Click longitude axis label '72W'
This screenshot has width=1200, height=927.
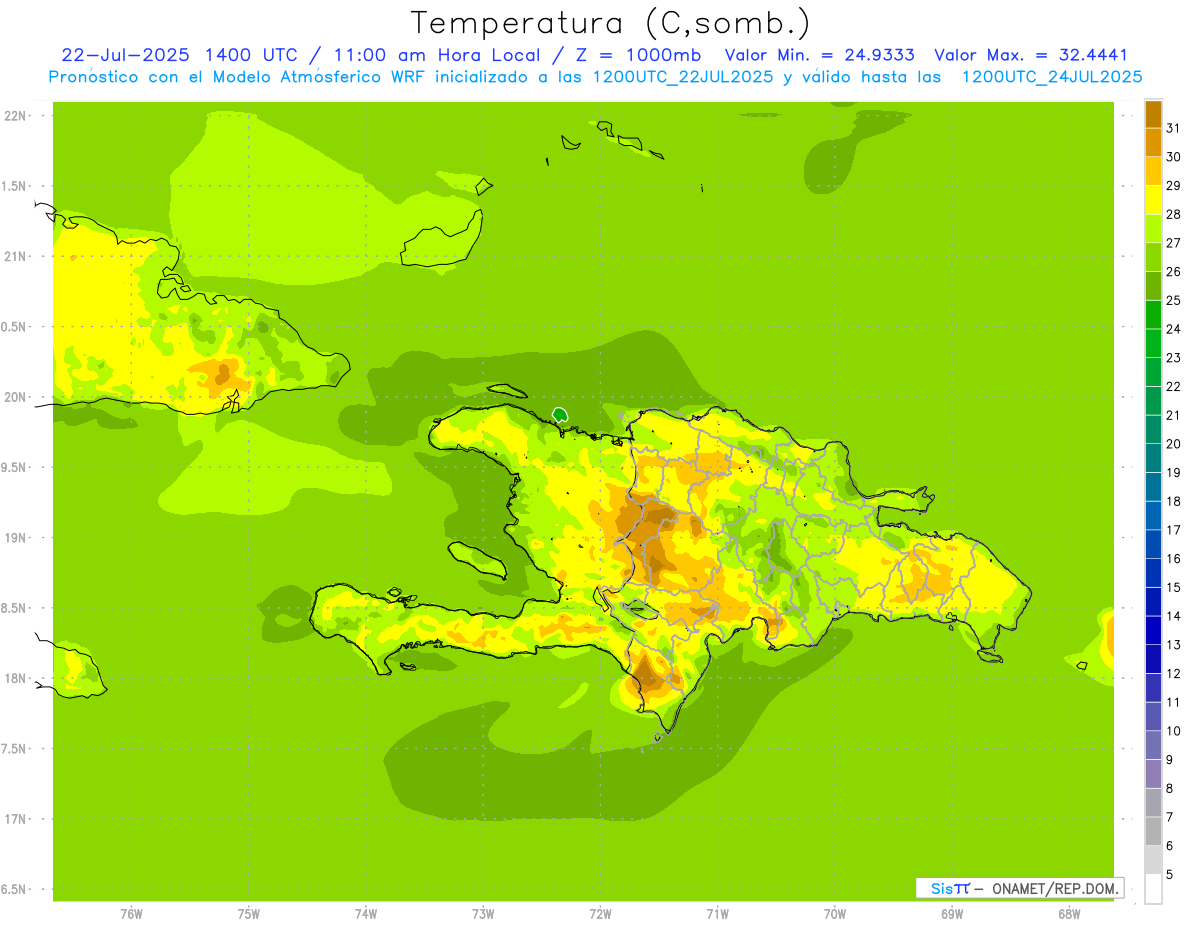(600, 914)
